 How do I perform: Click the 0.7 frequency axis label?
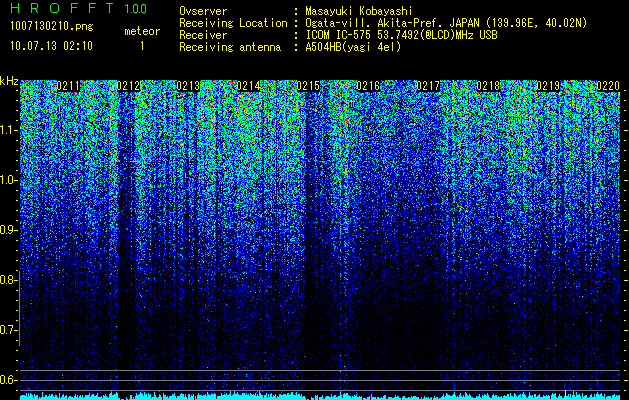pyautogui.click(x=8, y=330)
